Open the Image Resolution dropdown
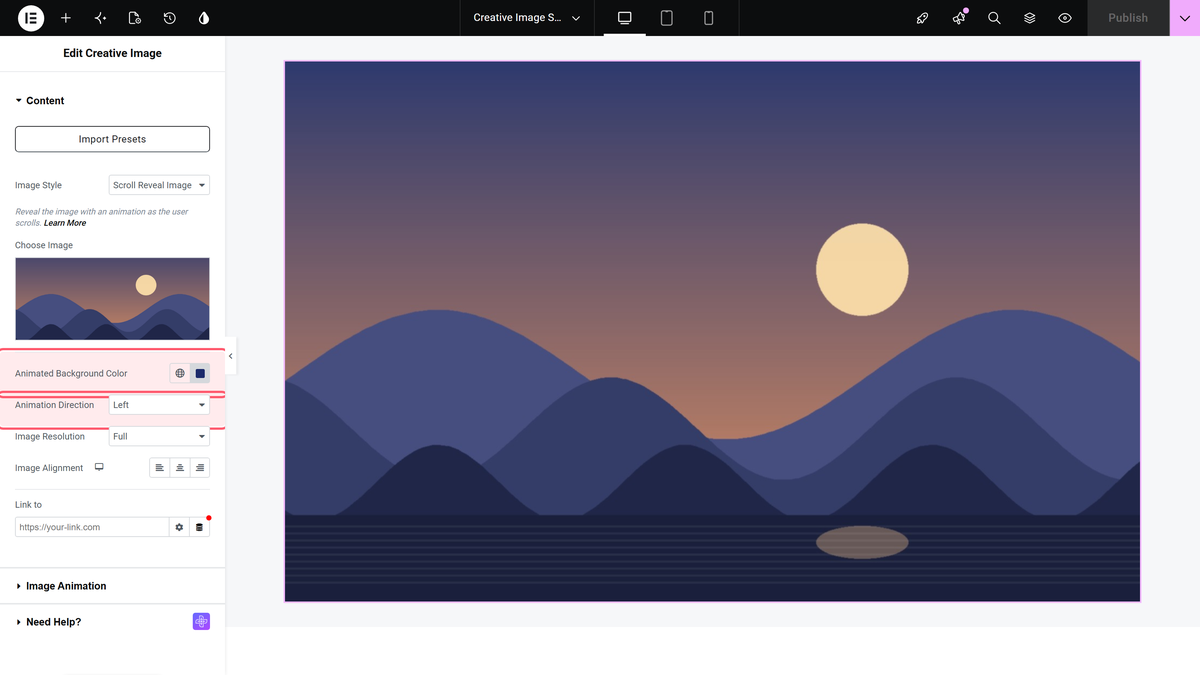The height and width of the screenshot is (675, 1200). [x=159, y=436]
